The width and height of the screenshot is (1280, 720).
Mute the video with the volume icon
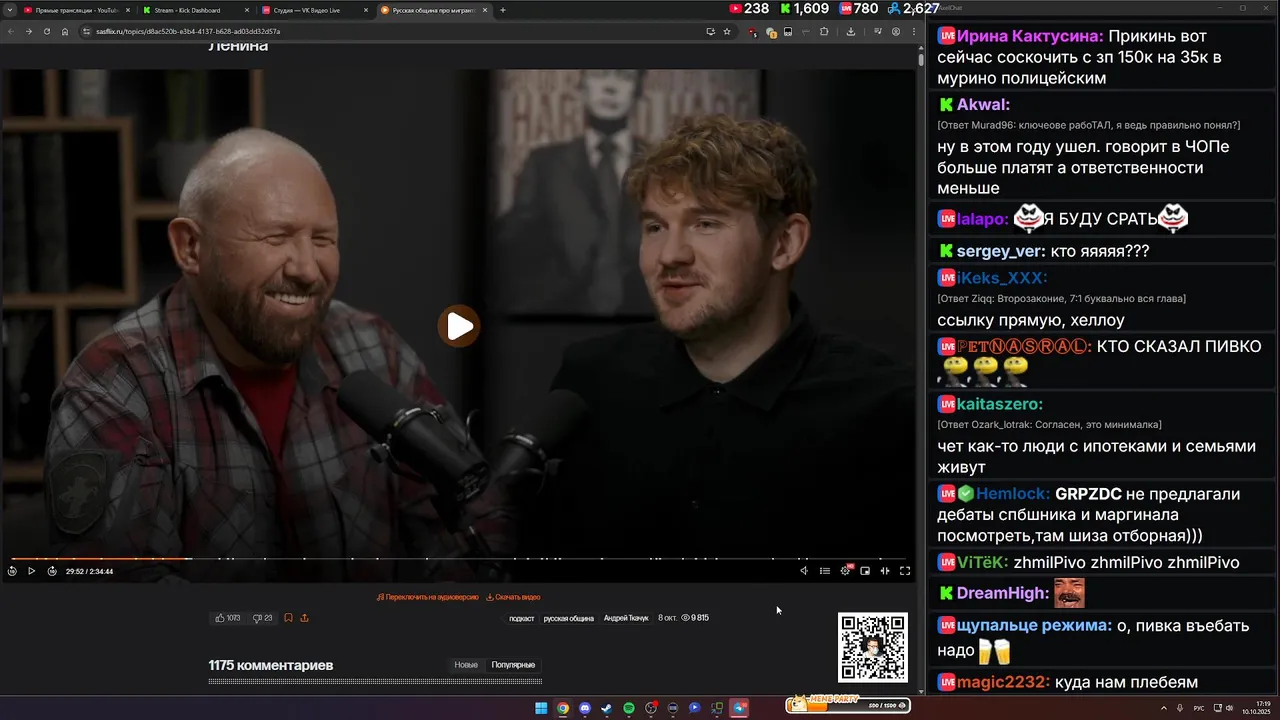coord(804,571)
